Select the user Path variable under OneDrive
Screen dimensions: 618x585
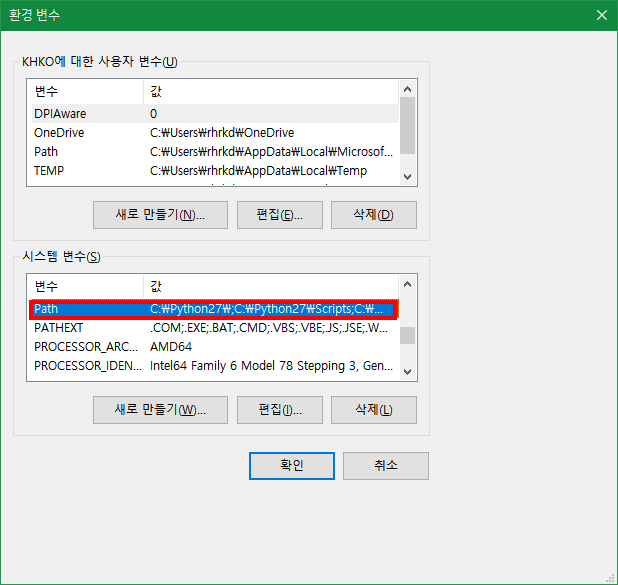tap(215, 152)
